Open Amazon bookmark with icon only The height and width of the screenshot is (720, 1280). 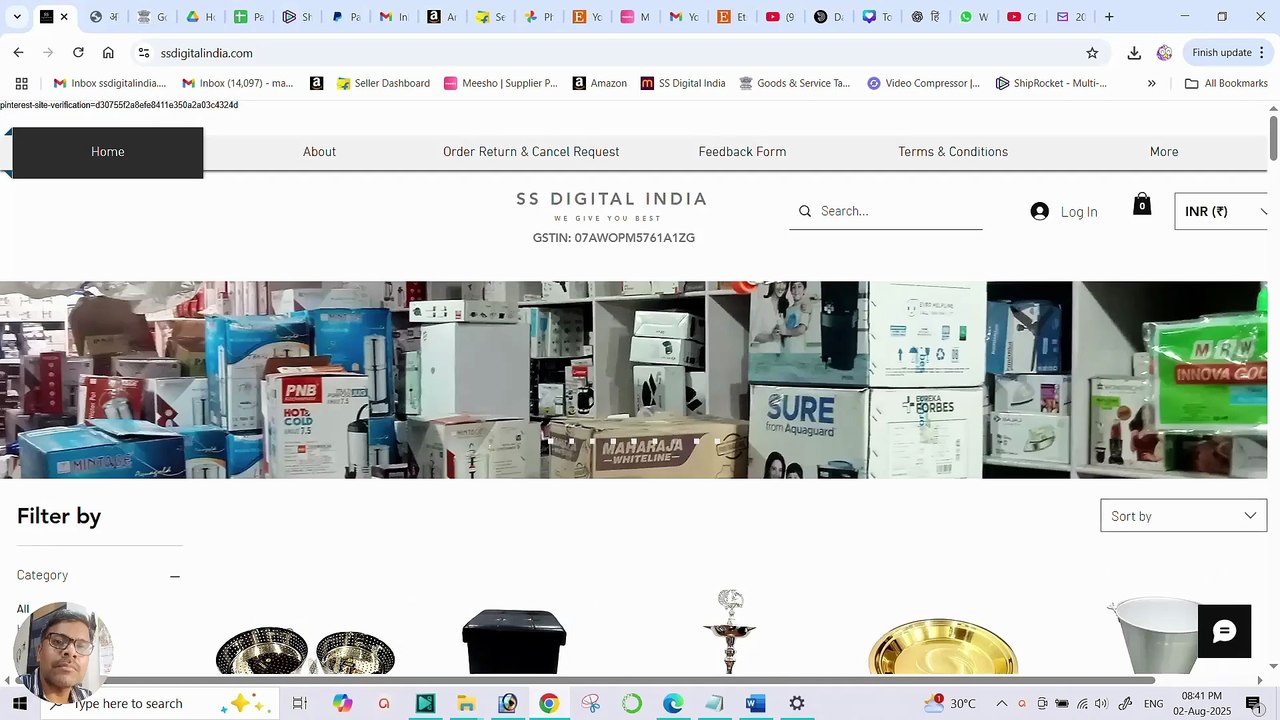[316, 83]
